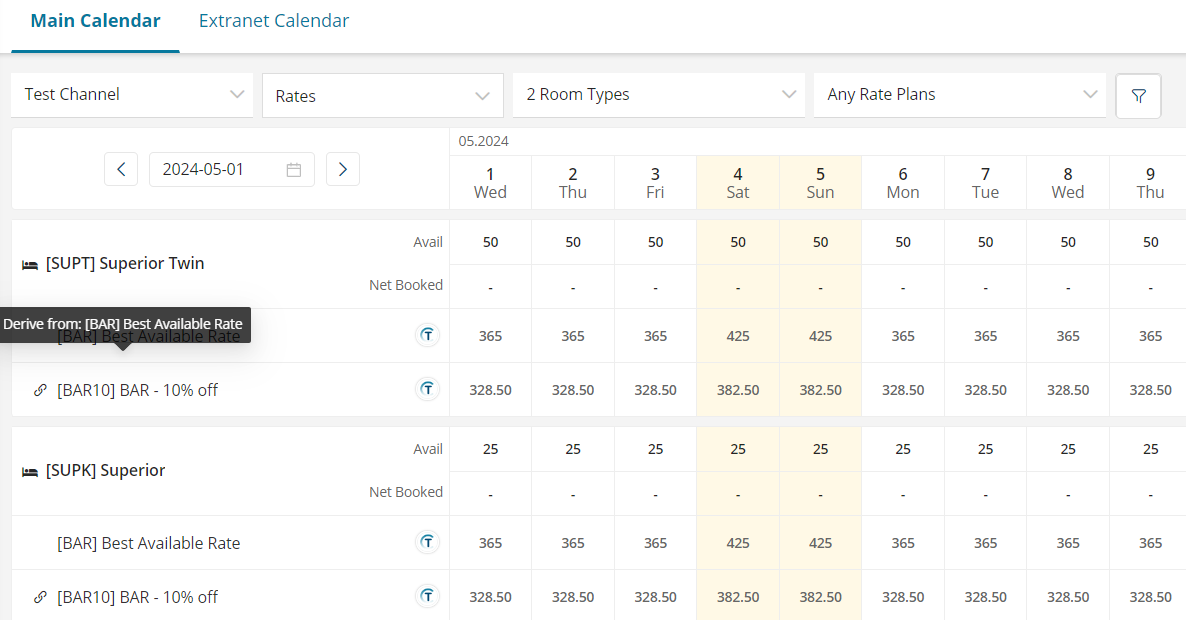
Task: Go to previous date range arrow
Action: [x=121, y=169]
